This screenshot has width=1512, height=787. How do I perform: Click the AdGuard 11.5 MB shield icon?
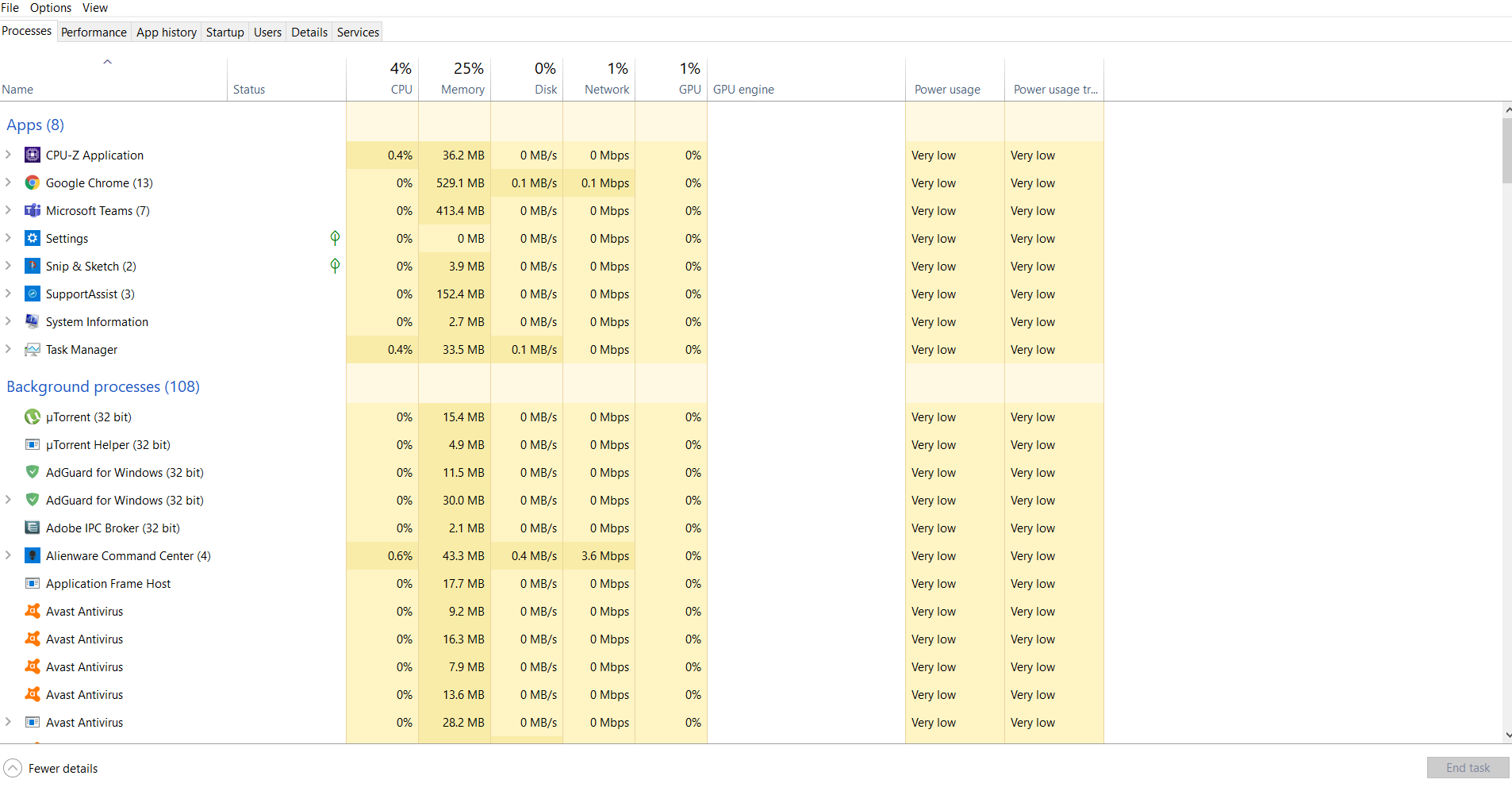point(33,472)
